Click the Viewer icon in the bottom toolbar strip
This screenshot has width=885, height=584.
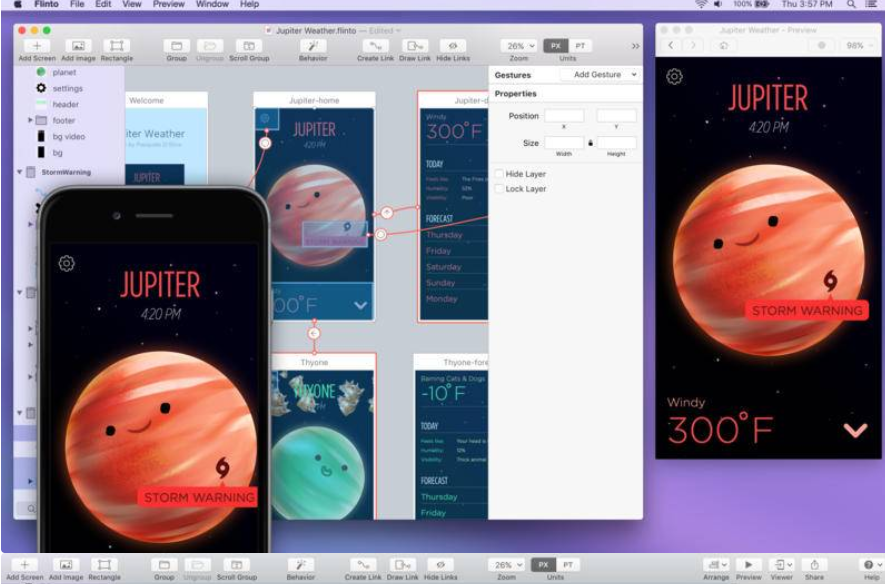tap(782, 565)
